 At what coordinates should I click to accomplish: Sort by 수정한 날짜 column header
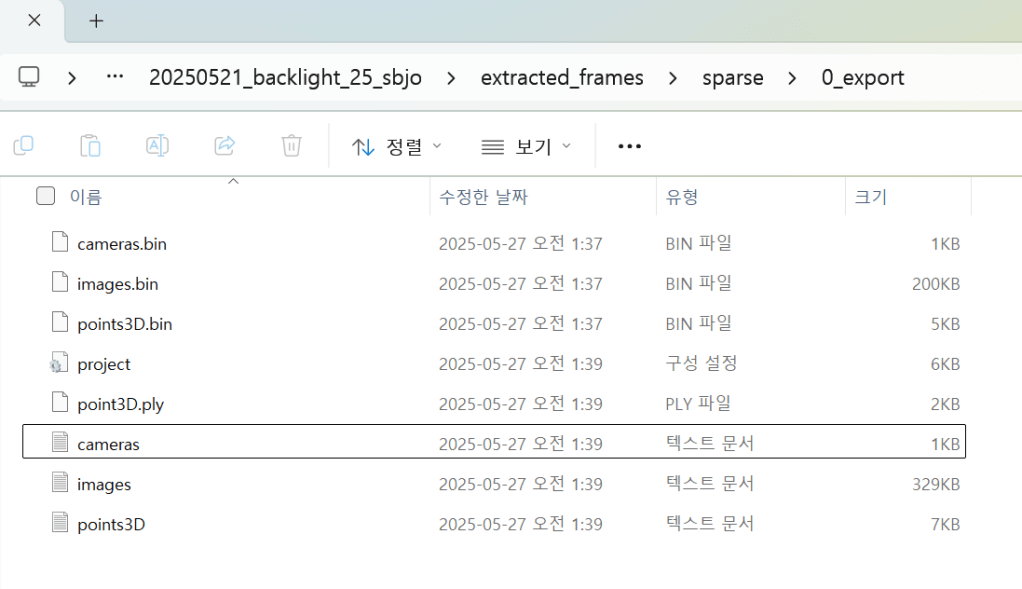pyautogui.click(x=483, y=197)
